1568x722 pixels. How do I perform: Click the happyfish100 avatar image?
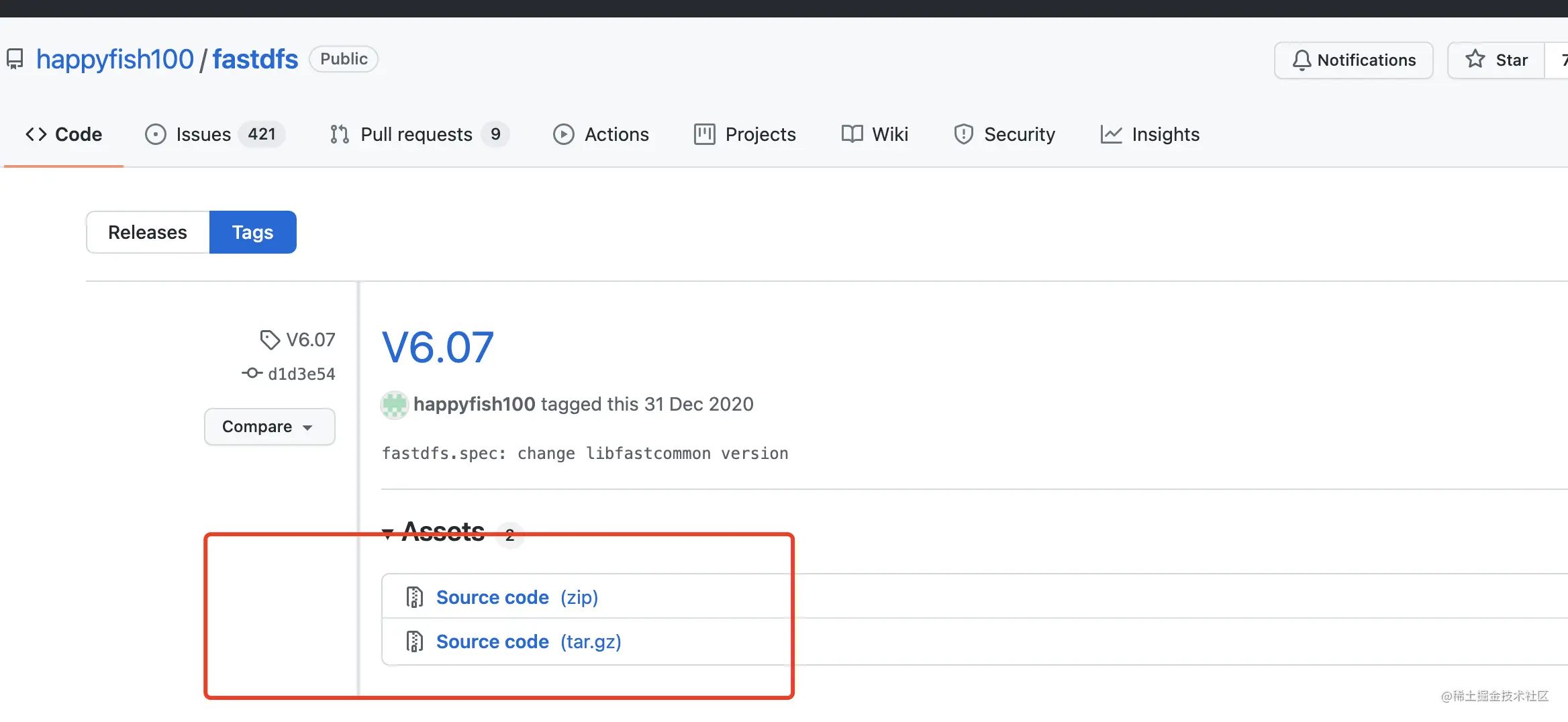(395, 405)
